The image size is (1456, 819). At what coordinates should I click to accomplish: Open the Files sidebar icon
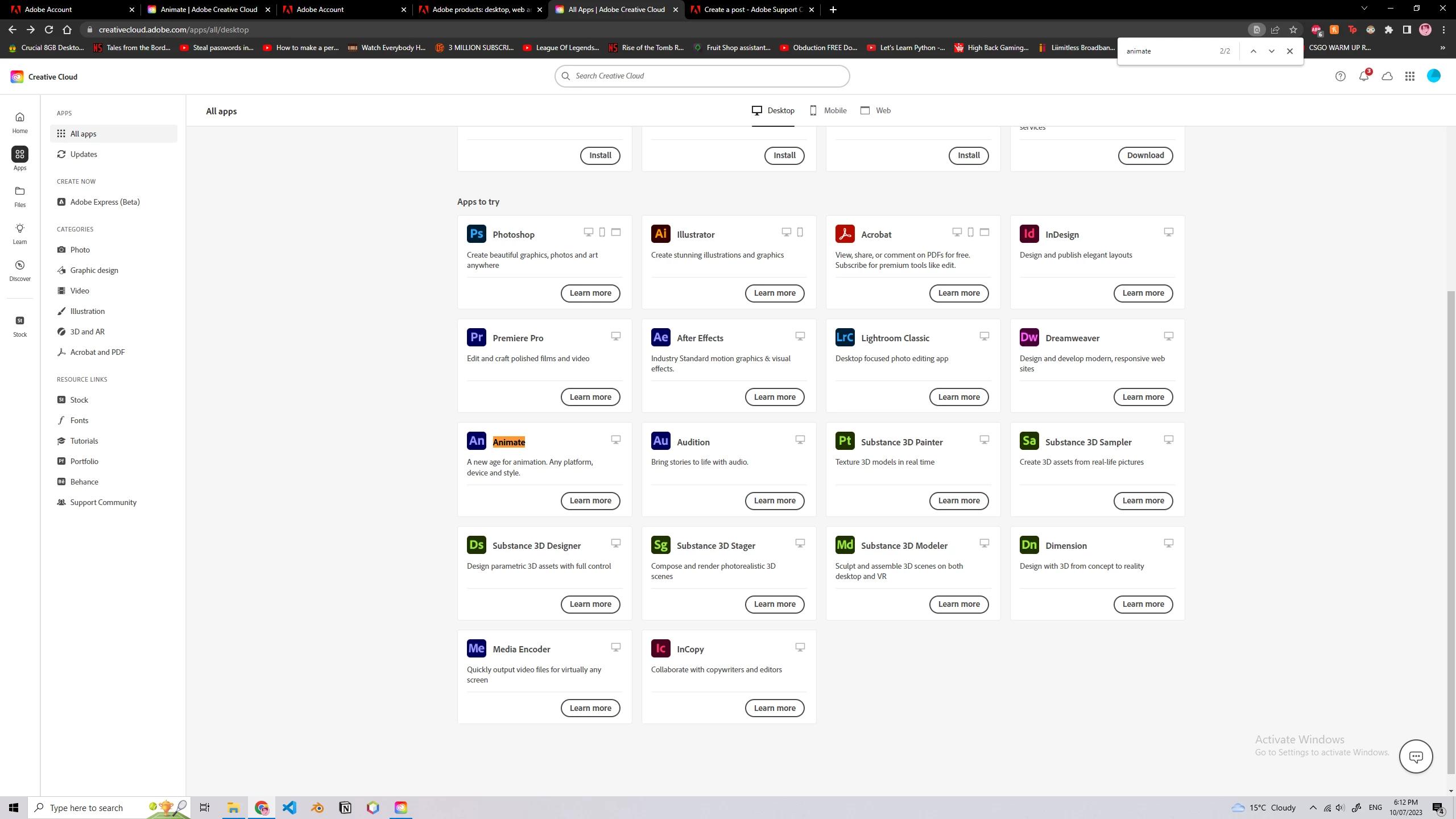click(20, 196)
